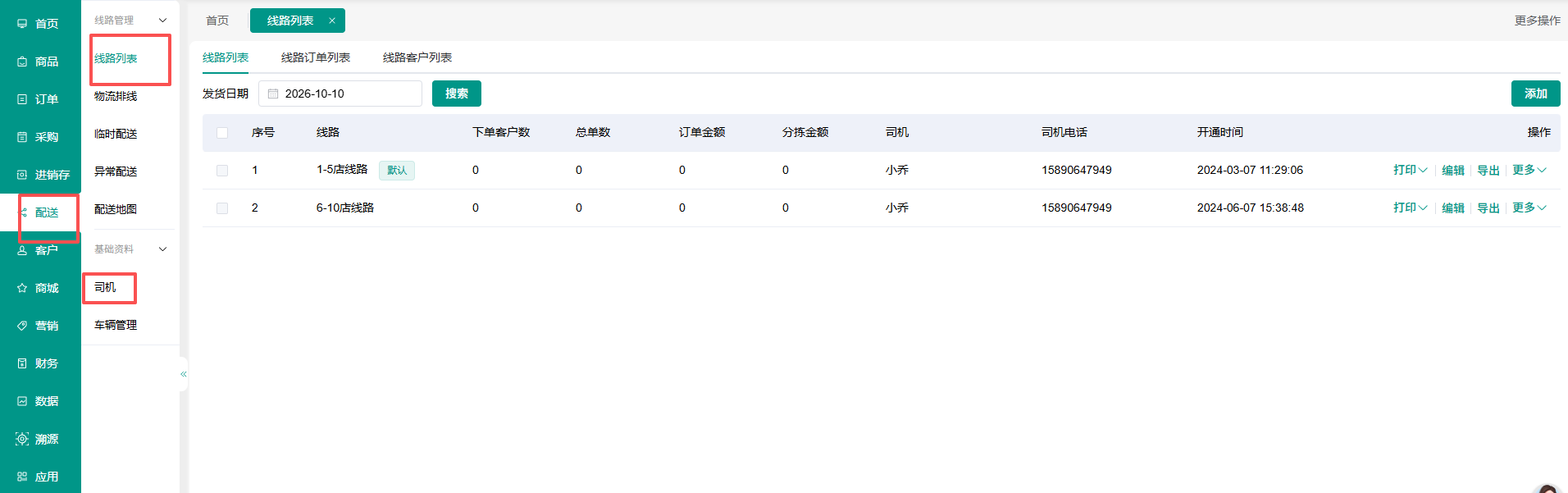Open 更多 dropdown for 6-10店线路 row

click(1529, 208)
